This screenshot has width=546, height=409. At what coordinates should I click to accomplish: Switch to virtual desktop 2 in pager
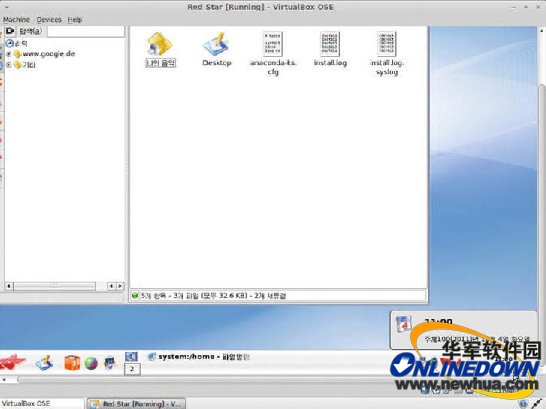click(132, 369)
